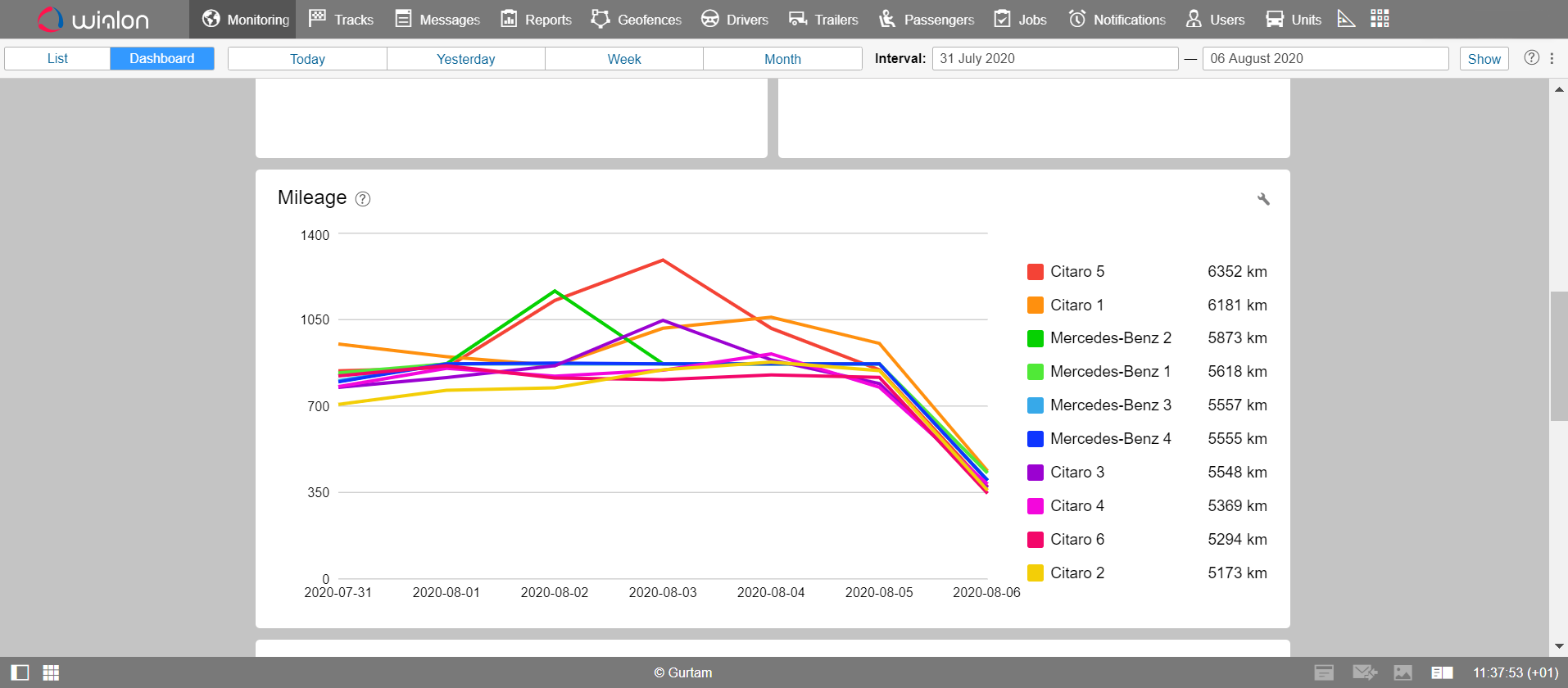The width and height of the screenshot is (1568, 688).
Task: Toggle the left work area panel icon
Action: tap(20, 672)
